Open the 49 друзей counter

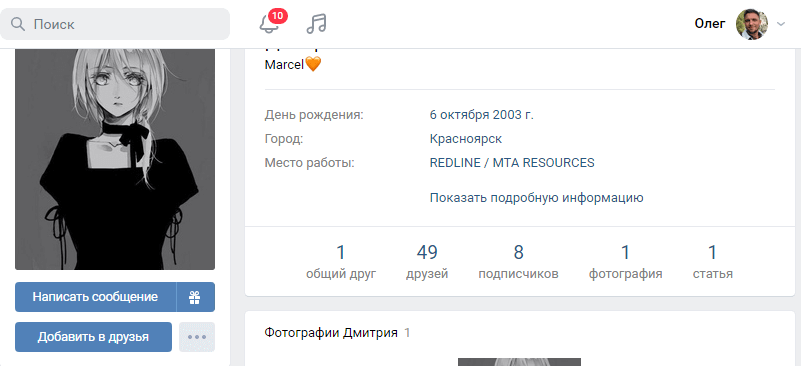427,262
